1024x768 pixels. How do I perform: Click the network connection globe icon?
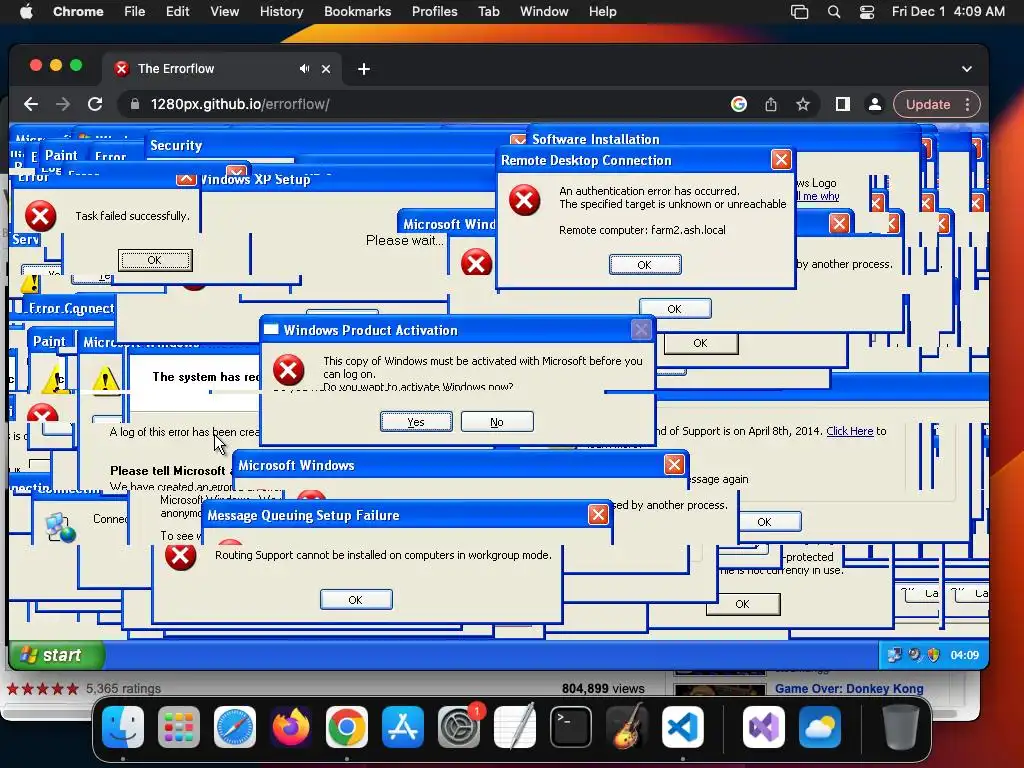point(60,528)
